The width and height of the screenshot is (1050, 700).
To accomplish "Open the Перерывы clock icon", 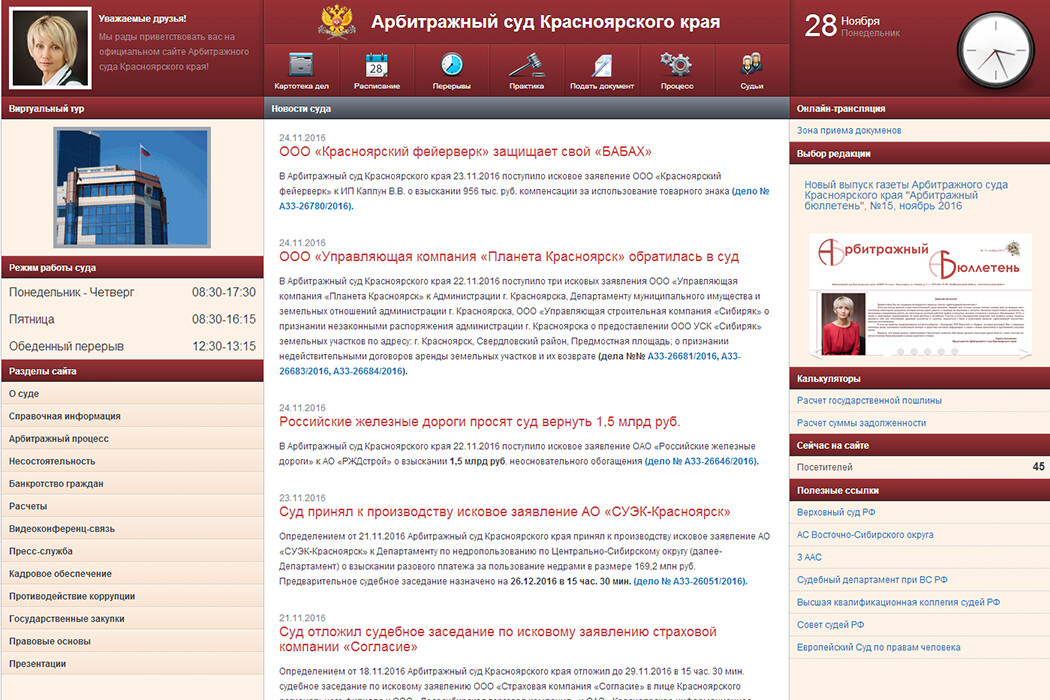I will tap(451, 65).
